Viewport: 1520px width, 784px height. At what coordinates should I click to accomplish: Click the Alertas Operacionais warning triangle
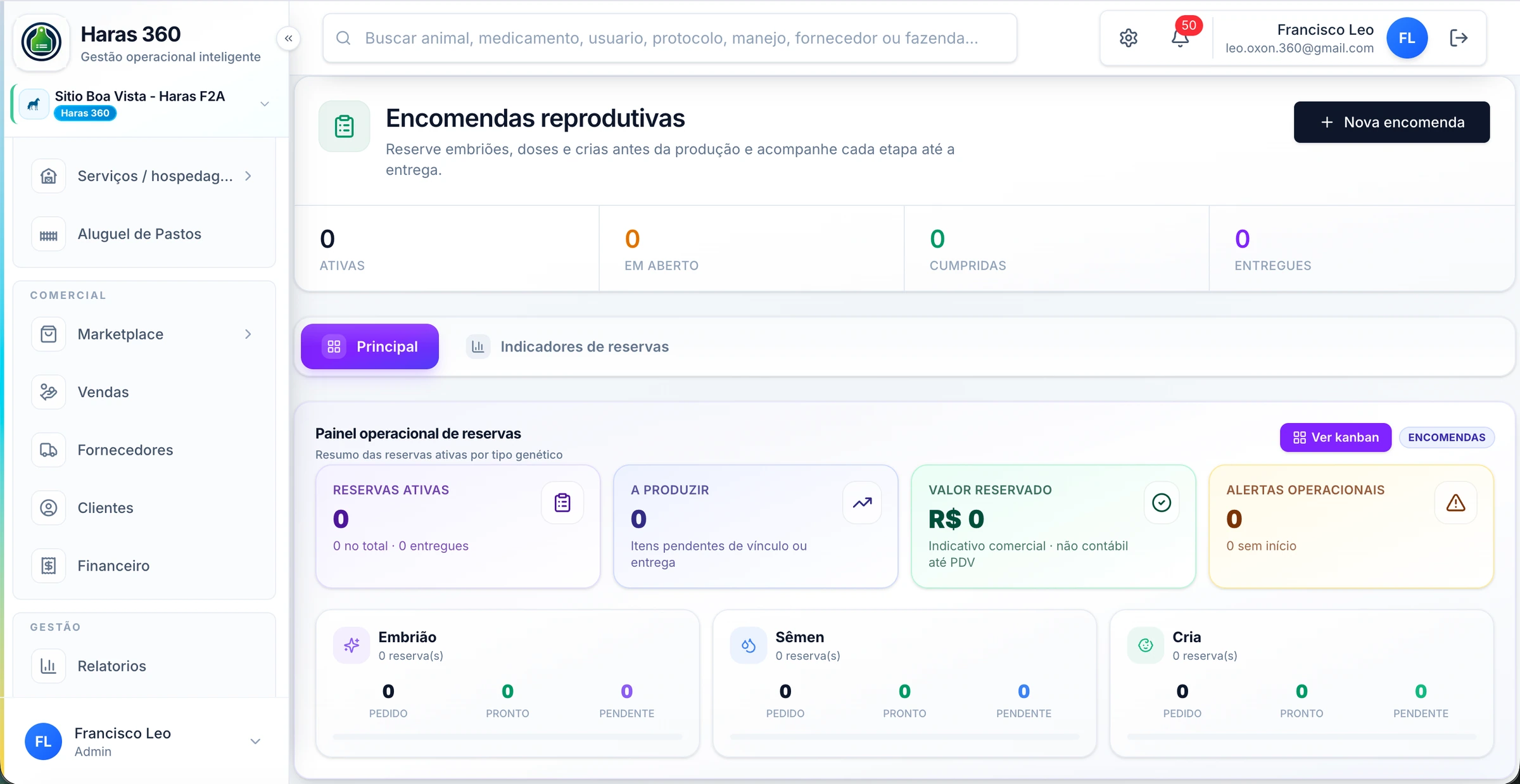coord(1455,503)
